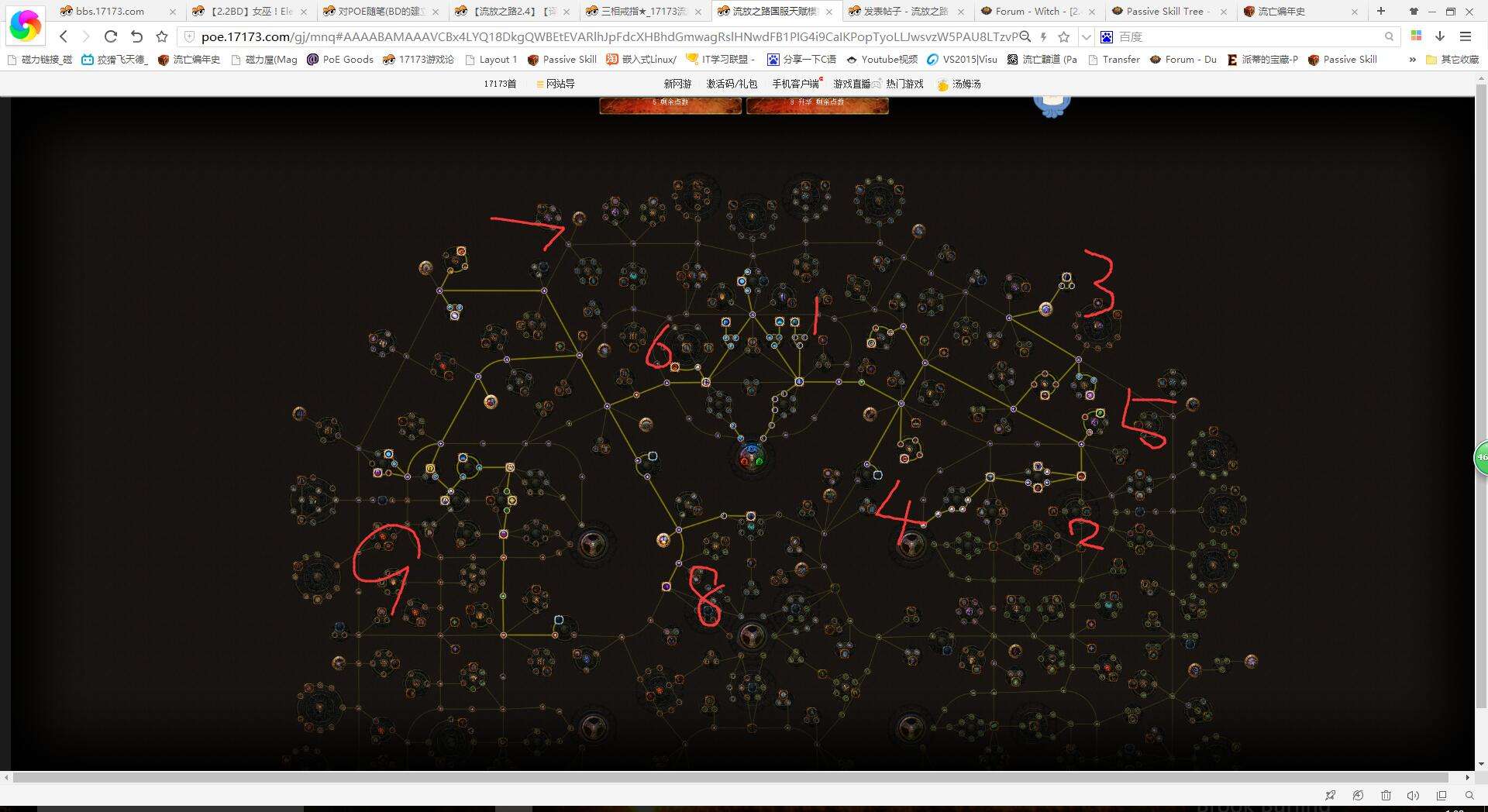Viewport: 1488px width, 812px height.
Task: Open the Transfer bookmark
Action: coord(1114,60)
